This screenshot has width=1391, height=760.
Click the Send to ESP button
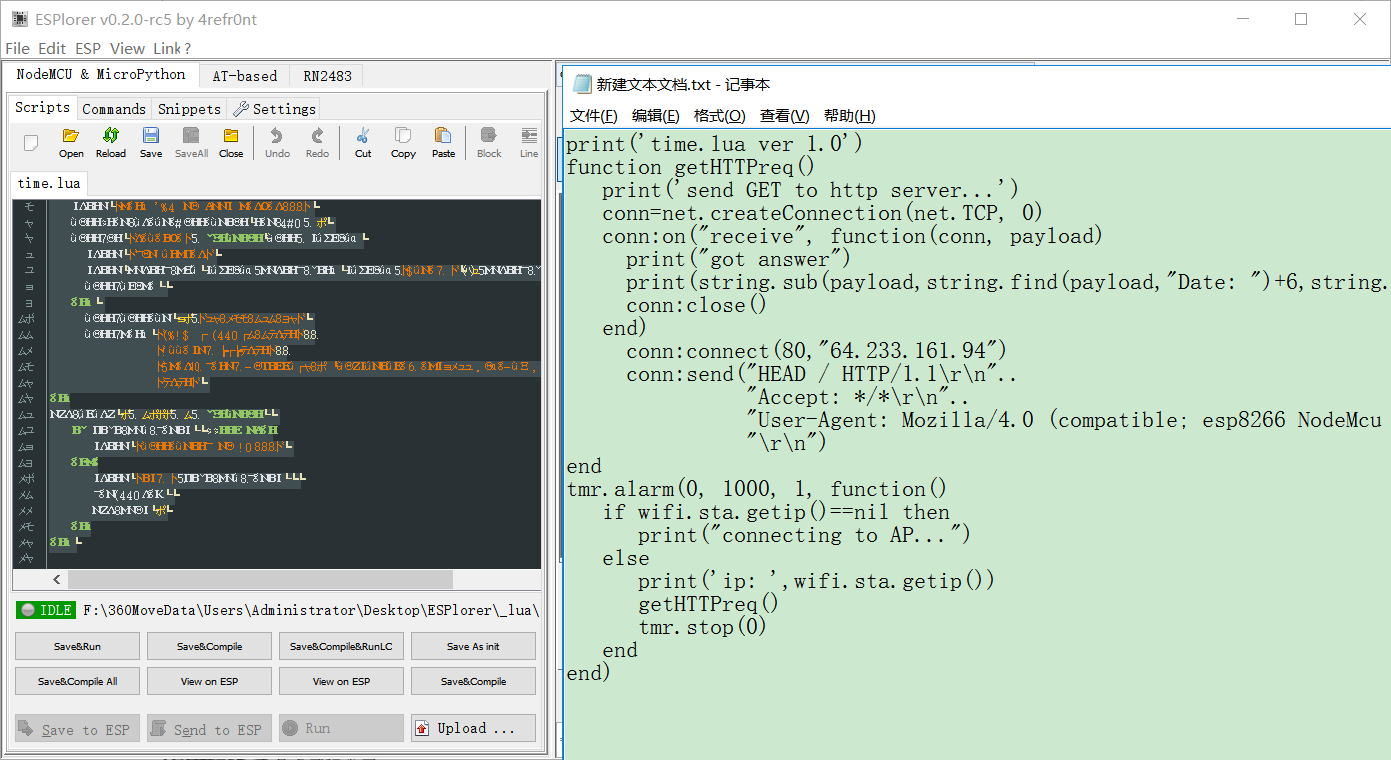click(209, 728)
